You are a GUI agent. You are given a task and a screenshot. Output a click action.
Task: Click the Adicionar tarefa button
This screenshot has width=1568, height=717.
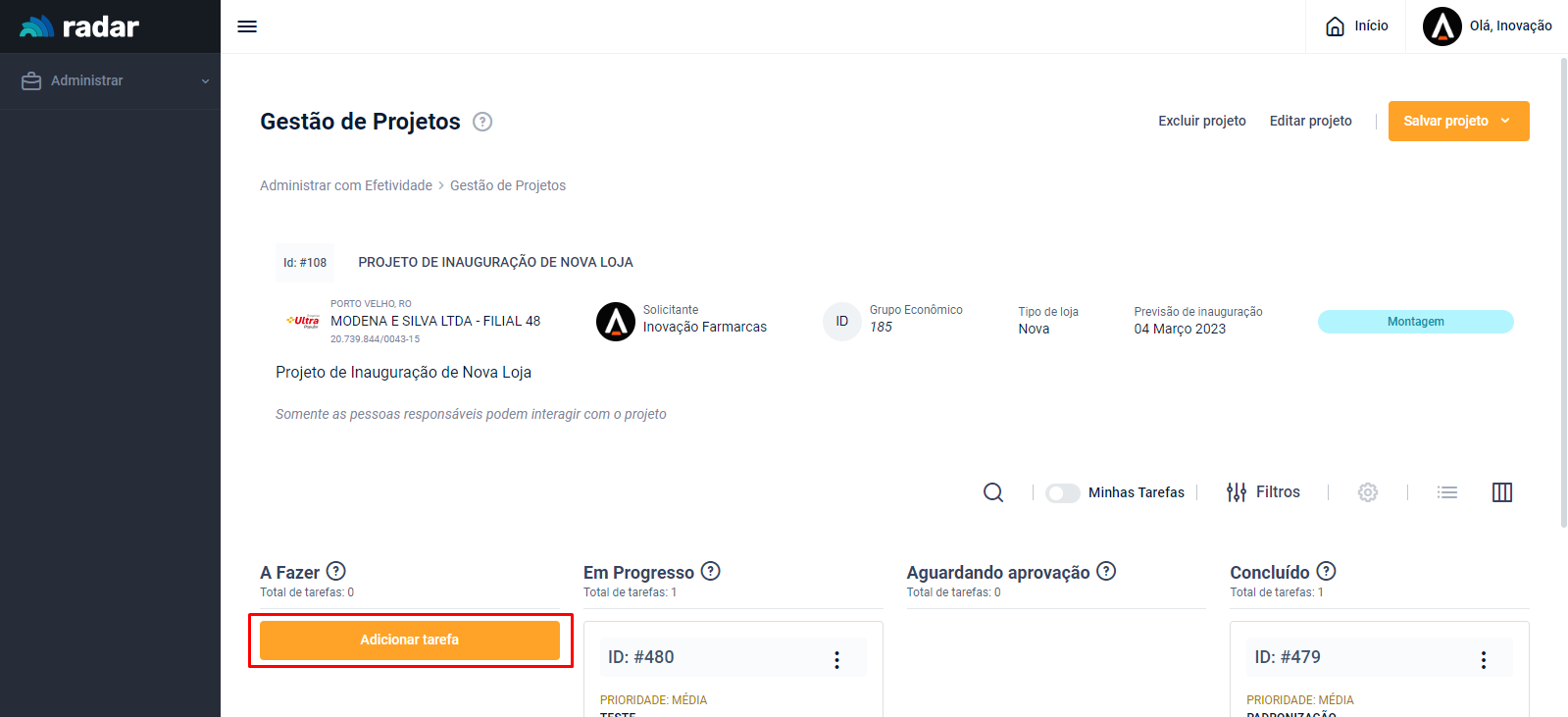pyautogui.click(x=410, y=640)
